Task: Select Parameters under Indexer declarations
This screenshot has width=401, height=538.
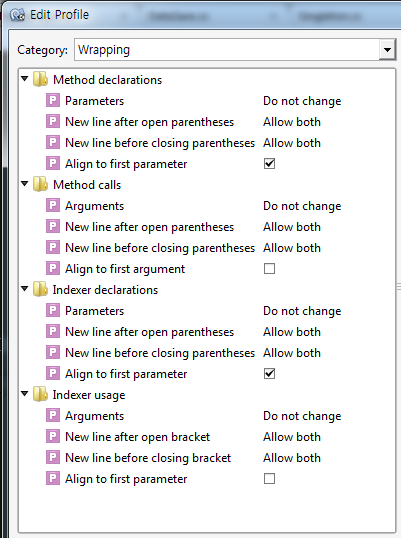Action: click(x=94, y=311)
